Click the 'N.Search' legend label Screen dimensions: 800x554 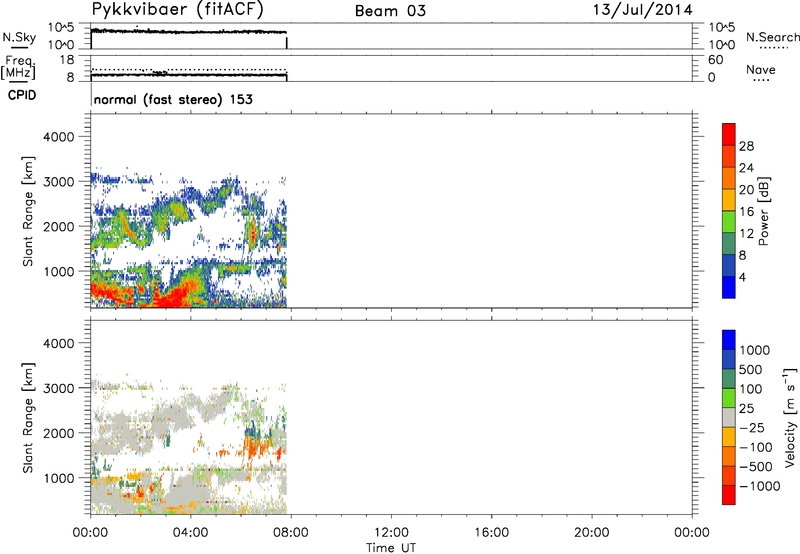pos(773,37)
